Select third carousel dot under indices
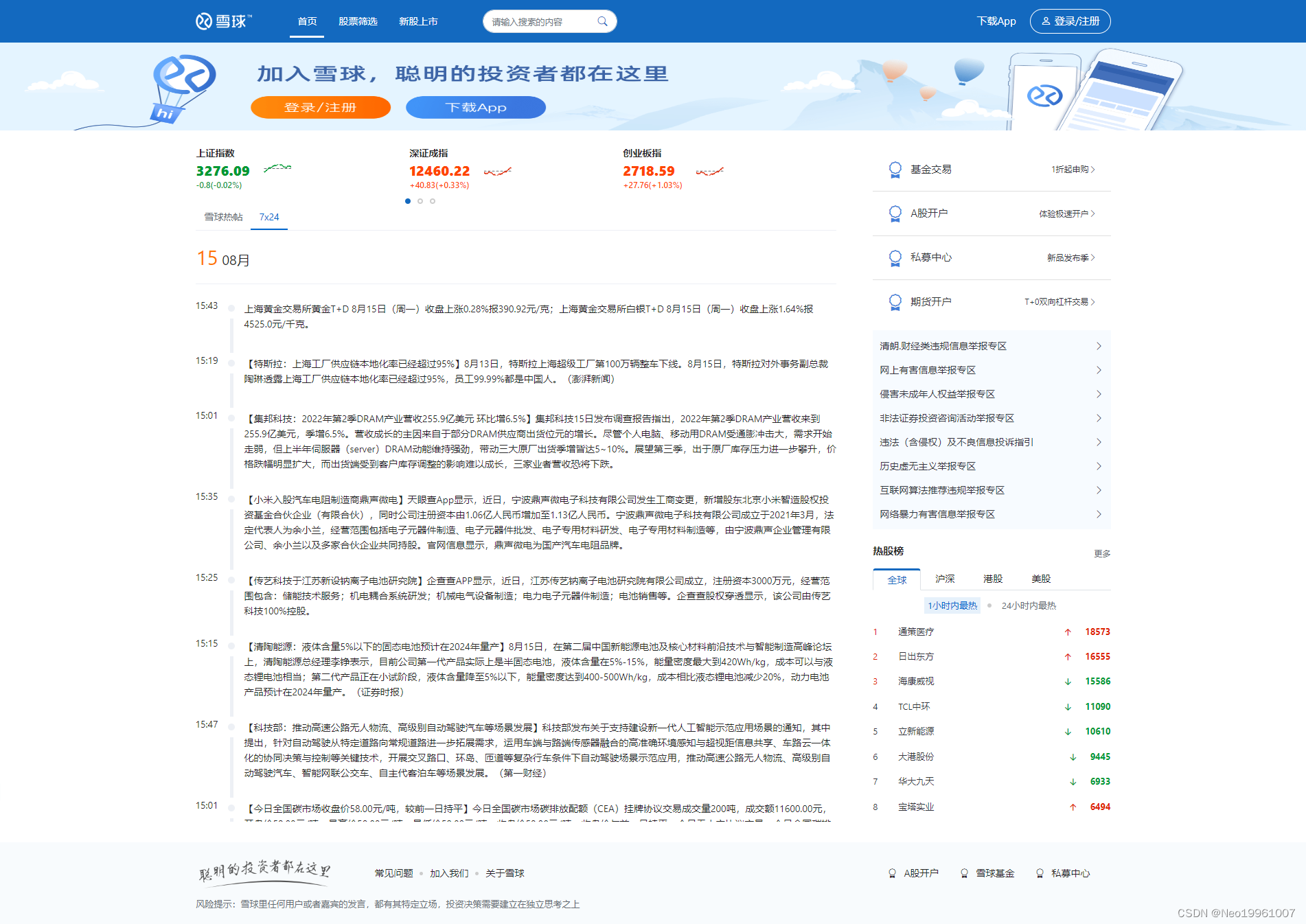The width and height of the screenshot is (1306, 924). (x=433, y=201)
